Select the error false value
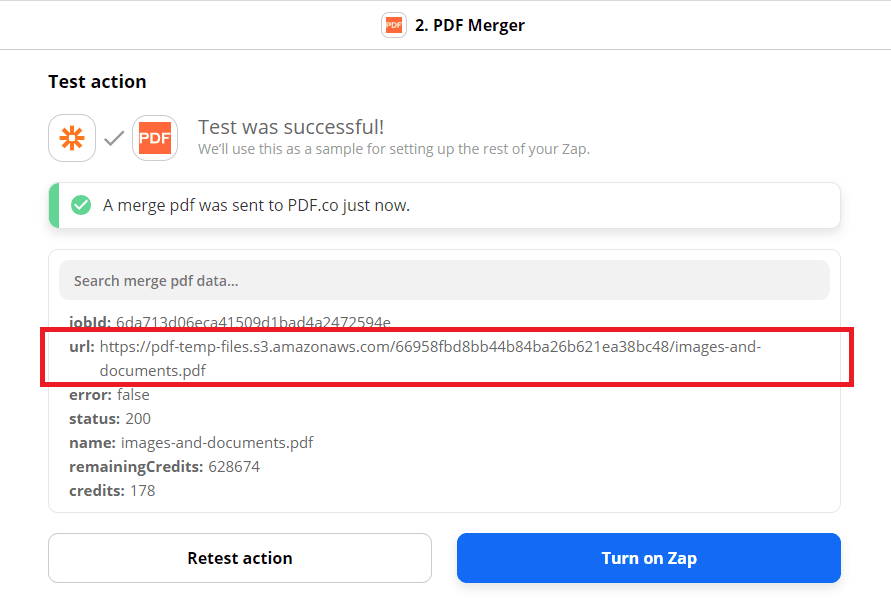This screenshot has height=601, width=891. [133, 394]
